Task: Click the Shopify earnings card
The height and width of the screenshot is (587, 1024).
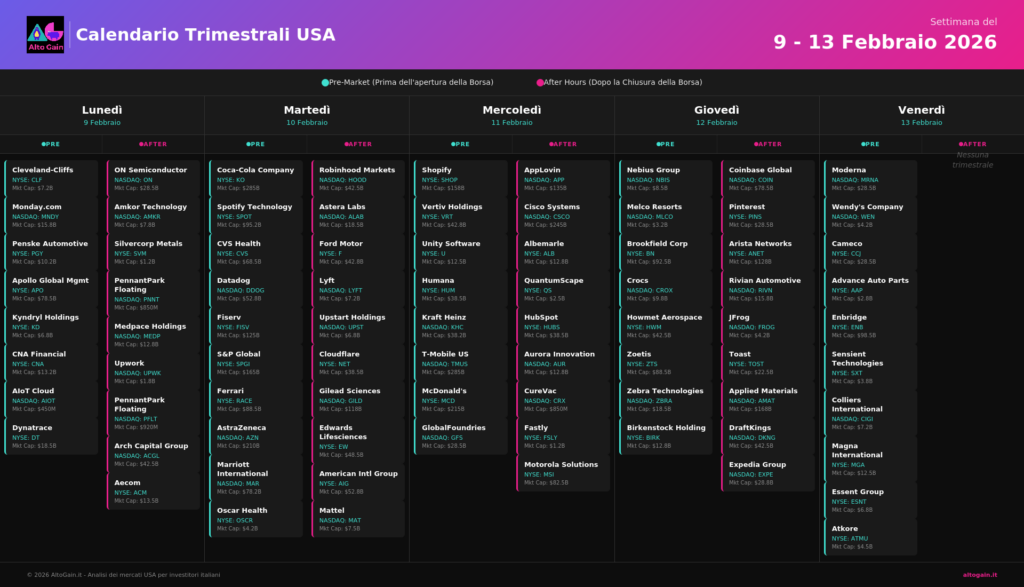Action: pyautogui.click(x=461, y=178)
